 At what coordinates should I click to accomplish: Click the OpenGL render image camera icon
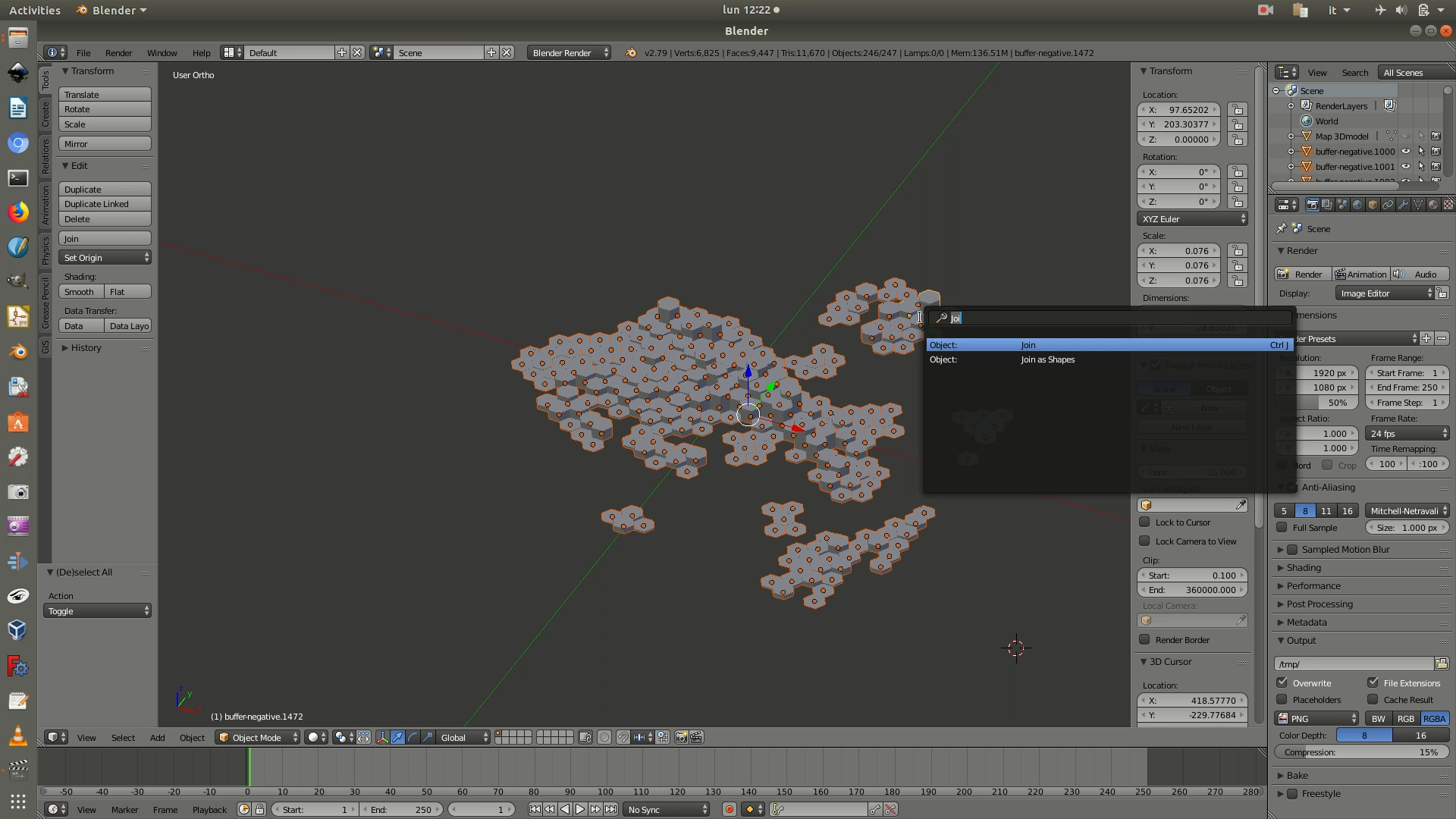pyautogui.click(x=681, y=737)
